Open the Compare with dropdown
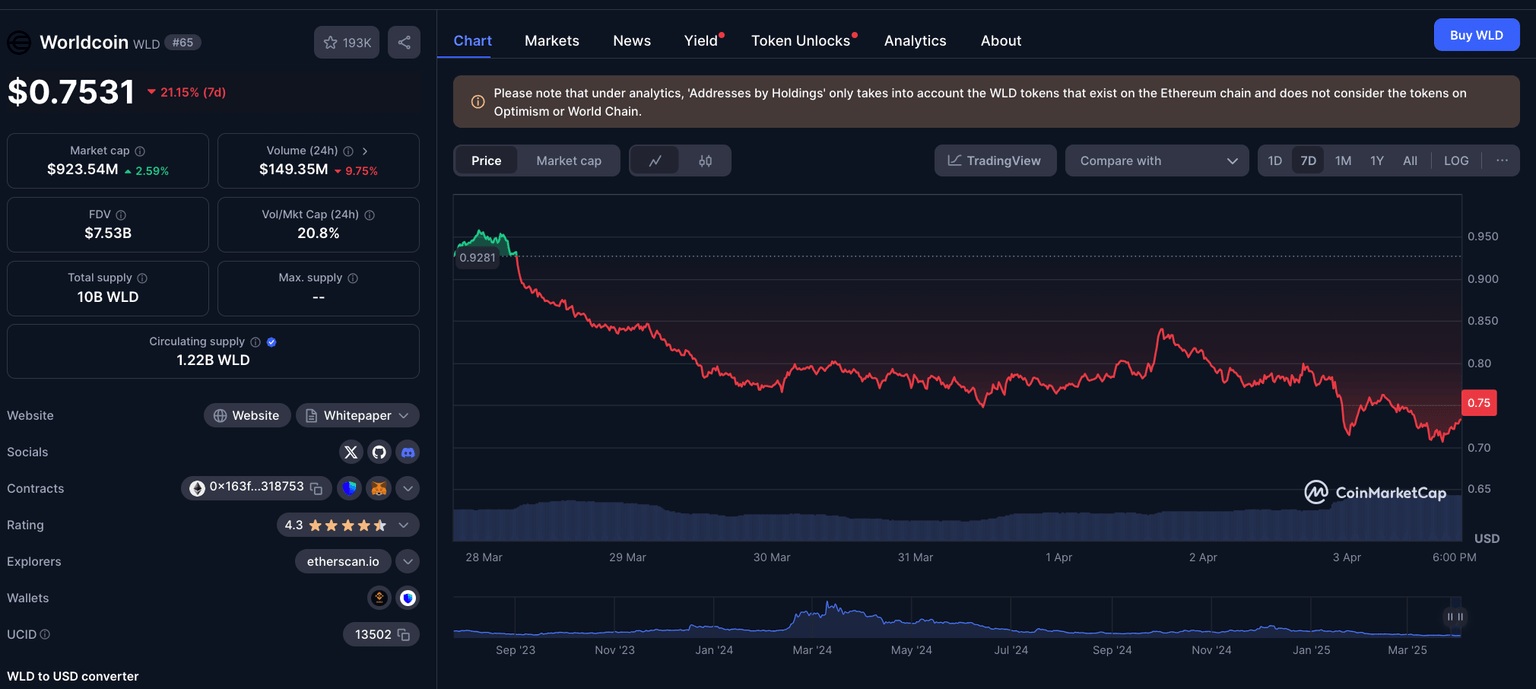 pos(1157,160)
